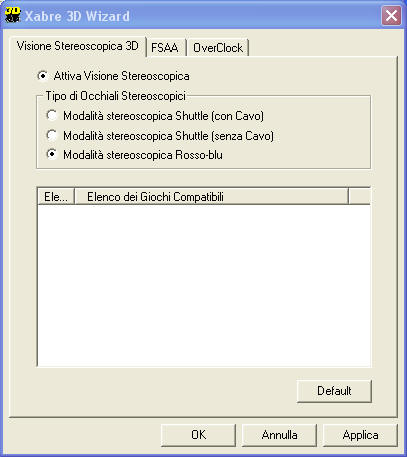Click the Xabre 3D title bar icon
Viewport: 407px width, 457px height.
click(x=13, y=15)
